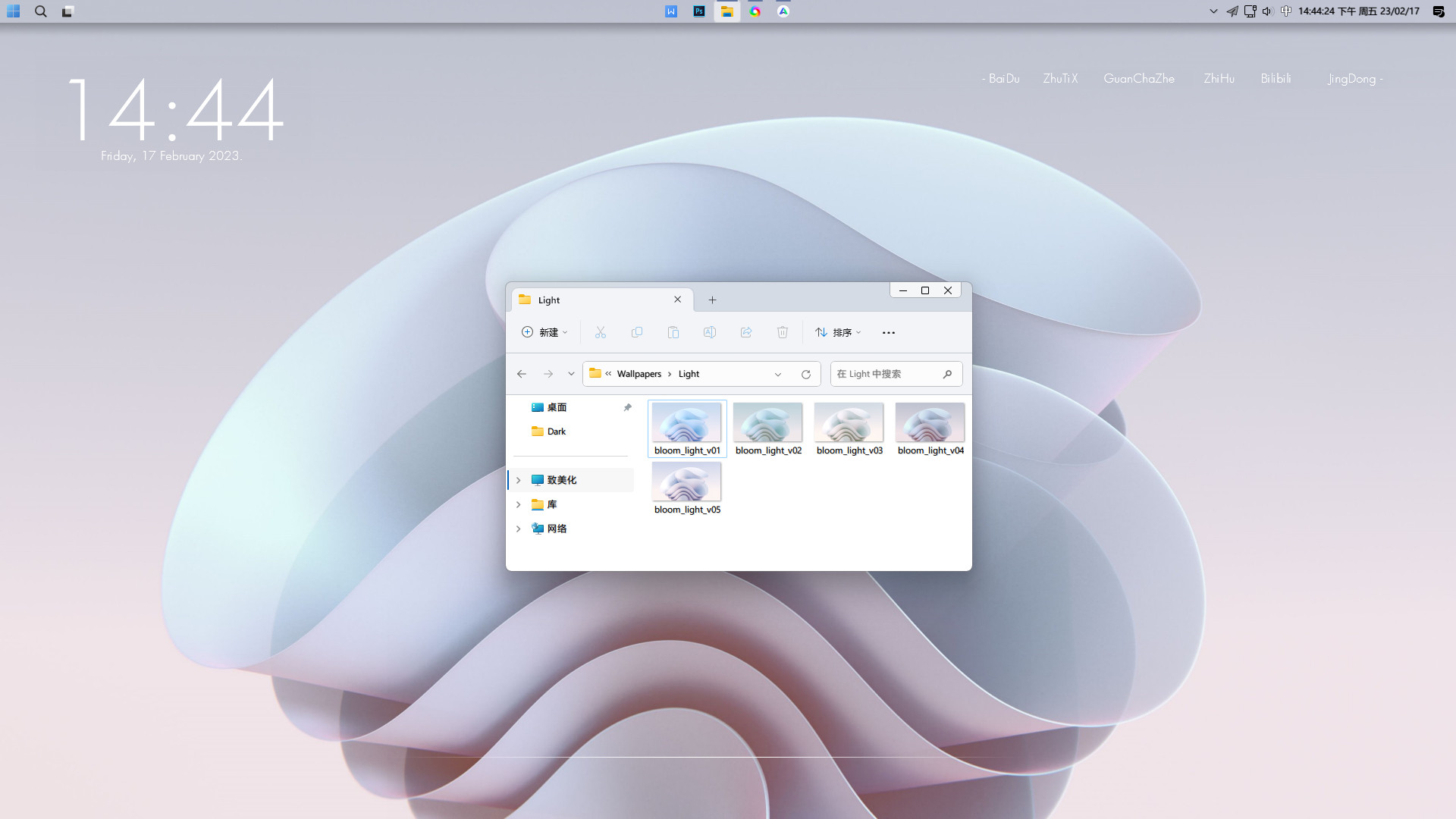Select bloom_light_v03 thumbnail
1456x819 pixels.
(849, 423)
